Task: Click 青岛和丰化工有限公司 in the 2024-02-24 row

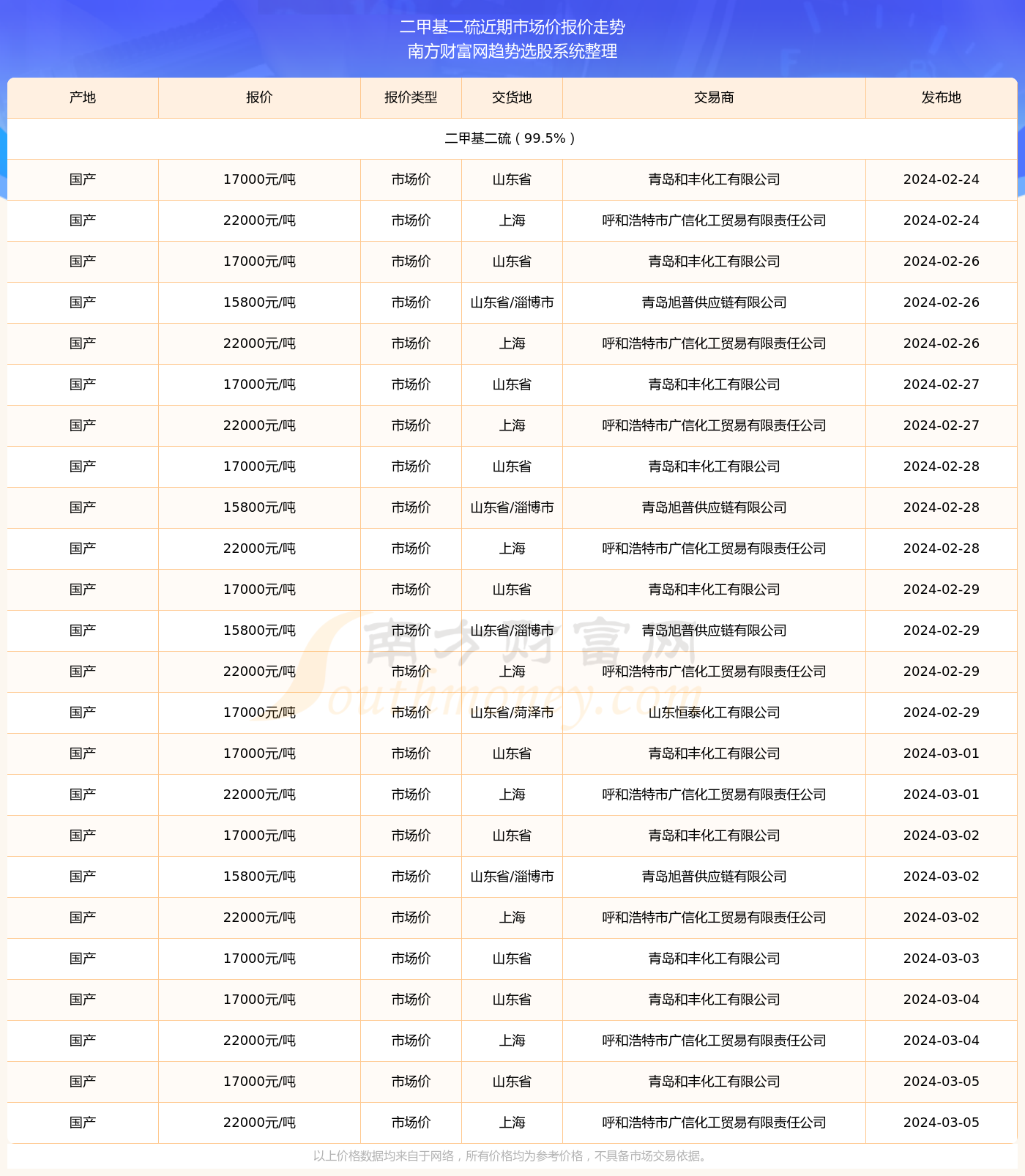Action: click(714, 179)
